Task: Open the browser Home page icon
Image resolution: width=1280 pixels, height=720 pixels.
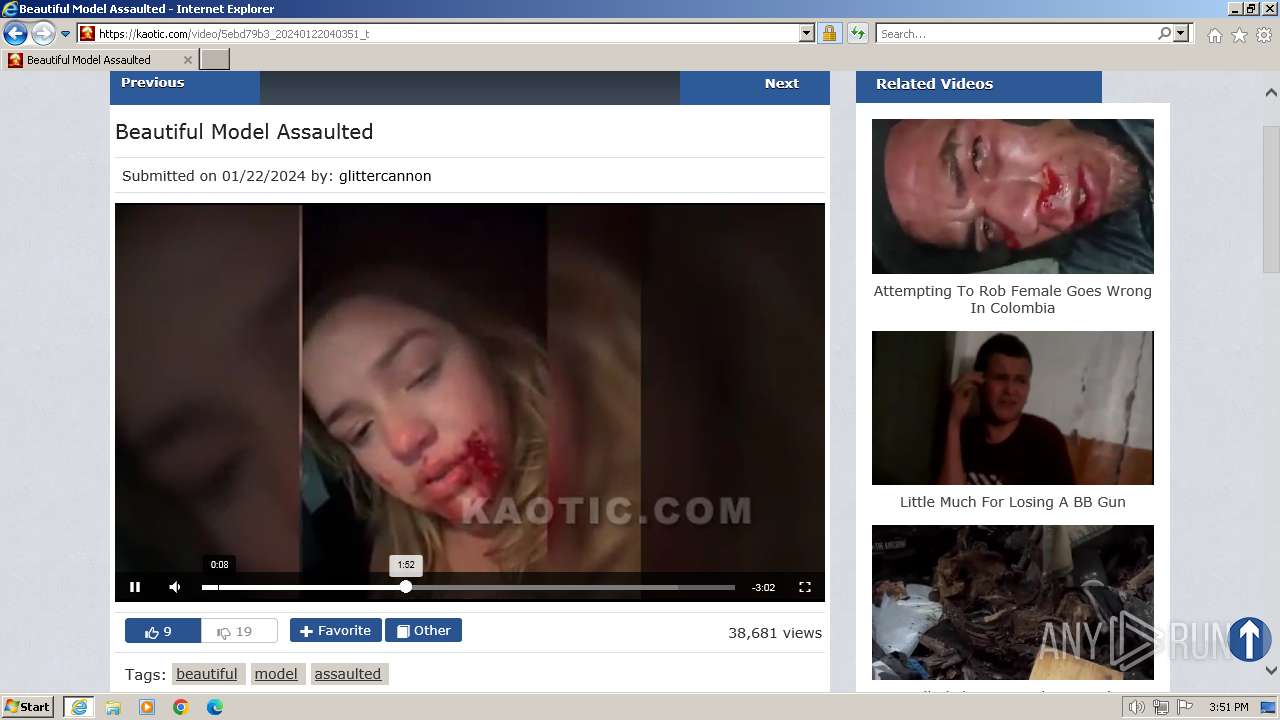Action: 1214,35
